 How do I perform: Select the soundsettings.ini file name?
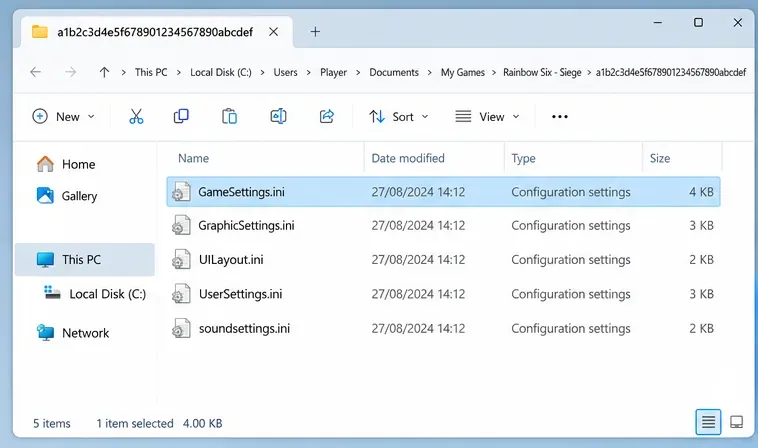click(244, 328)
